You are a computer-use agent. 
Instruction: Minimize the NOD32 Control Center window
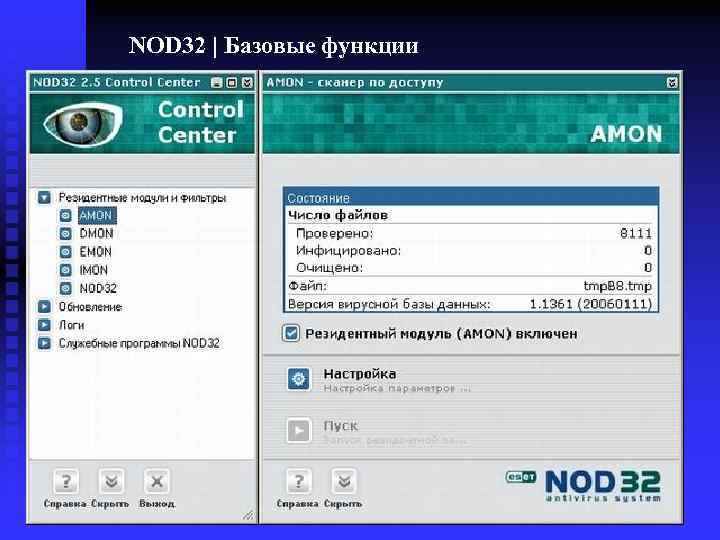[216, 83]
